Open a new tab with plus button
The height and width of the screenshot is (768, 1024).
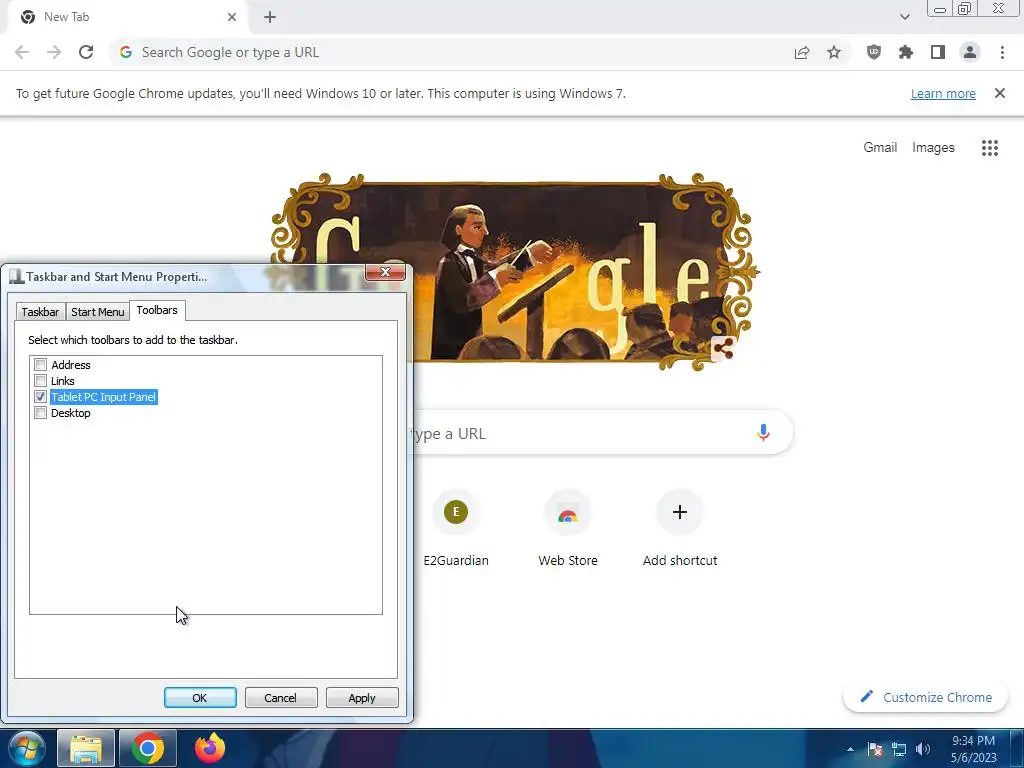pos(270,17)
